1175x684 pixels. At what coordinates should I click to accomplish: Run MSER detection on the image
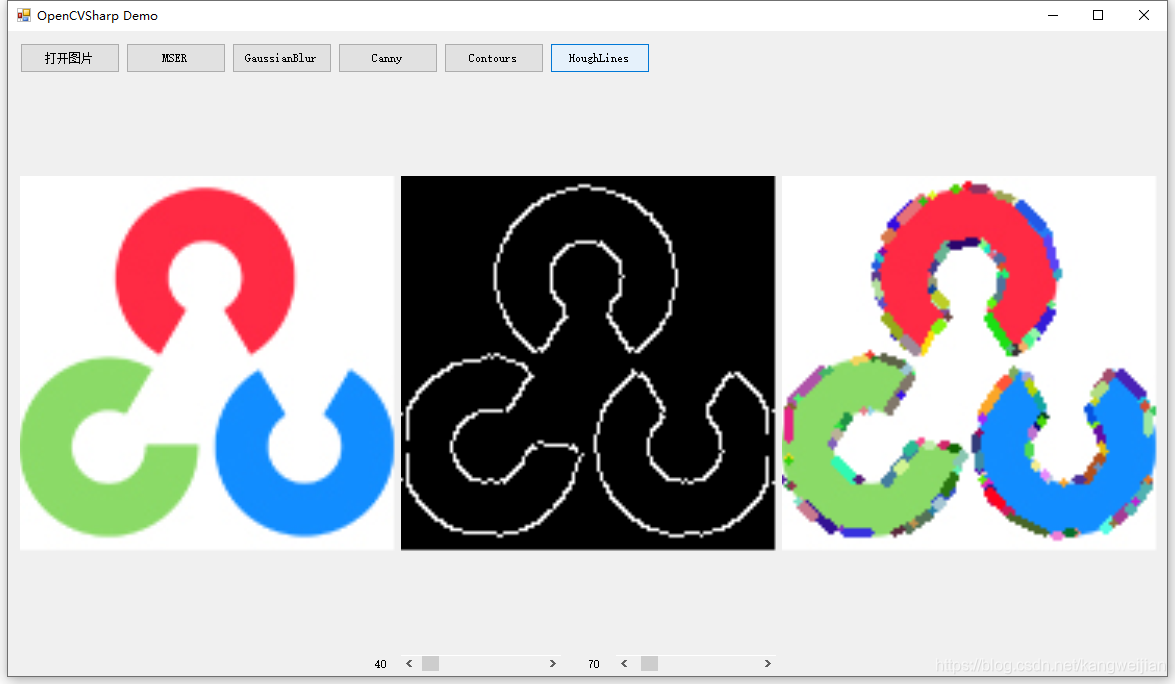tap(175, 57)
